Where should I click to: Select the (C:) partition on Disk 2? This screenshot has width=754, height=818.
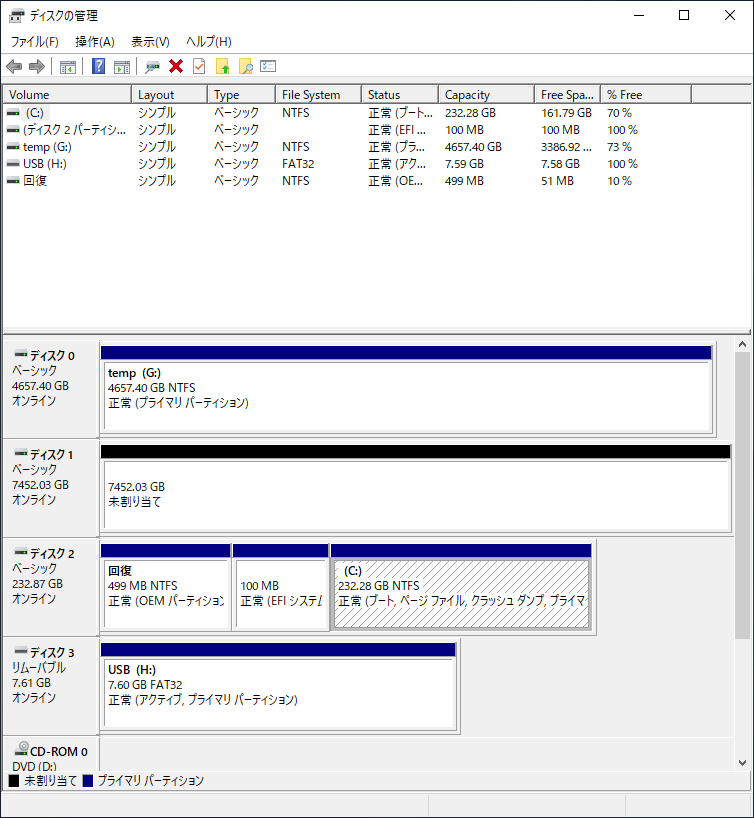461,593
